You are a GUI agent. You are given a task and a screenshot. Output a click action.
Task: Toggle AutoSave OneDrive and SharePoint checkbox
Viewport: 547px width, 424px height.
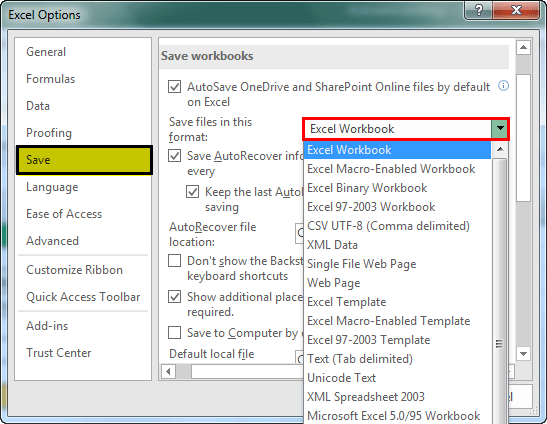coord(174,87)
